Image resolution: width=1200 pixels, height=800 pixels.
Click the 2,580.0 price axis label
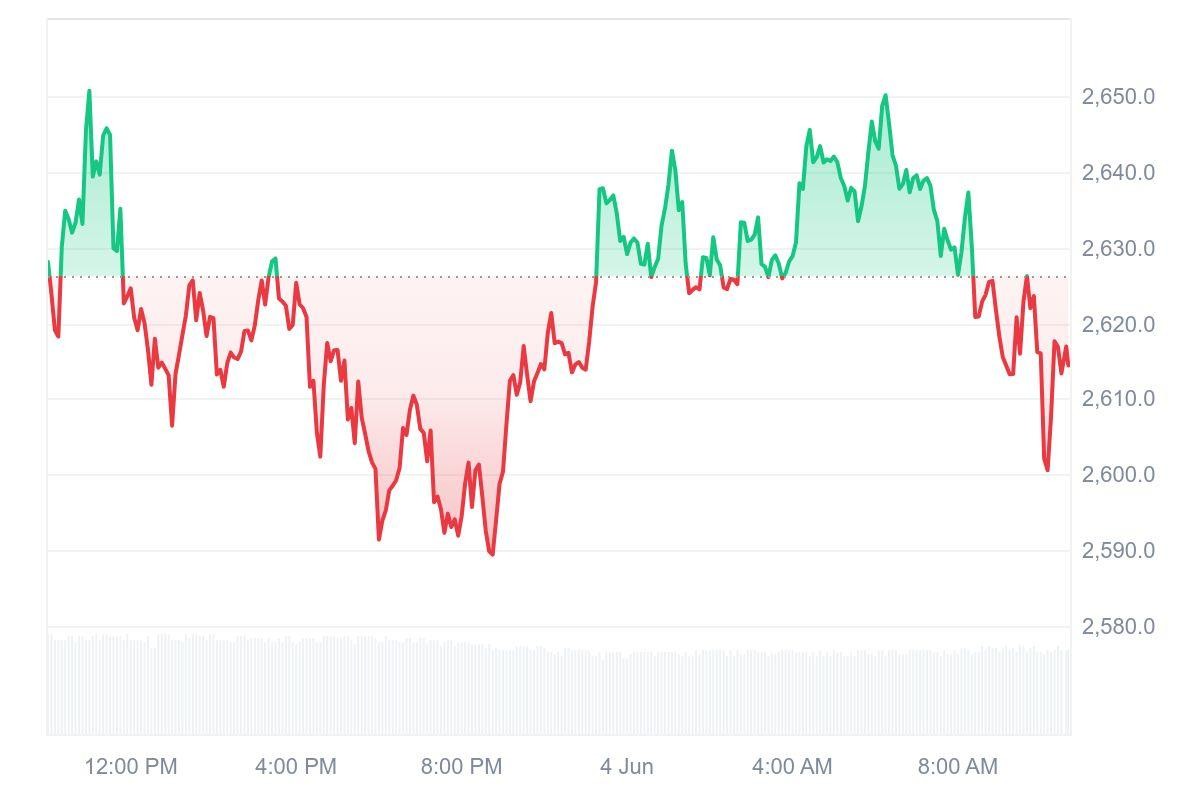coord(1118,627)
